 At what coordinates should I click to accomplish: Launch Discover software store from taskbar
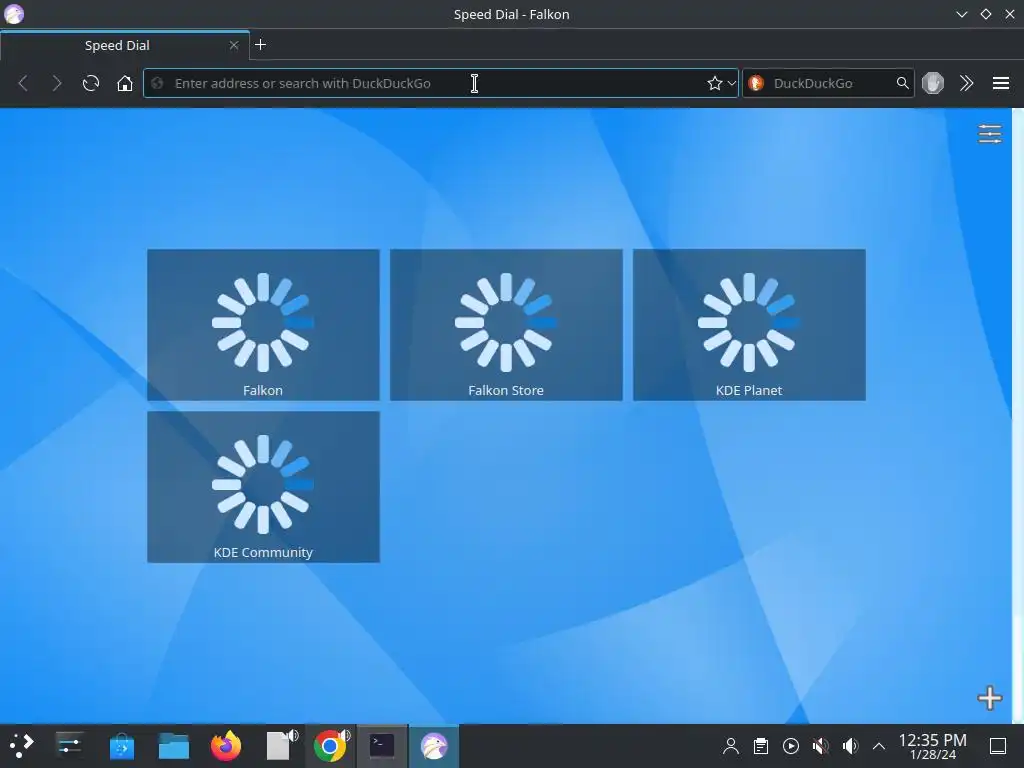(x=121, y=745)
